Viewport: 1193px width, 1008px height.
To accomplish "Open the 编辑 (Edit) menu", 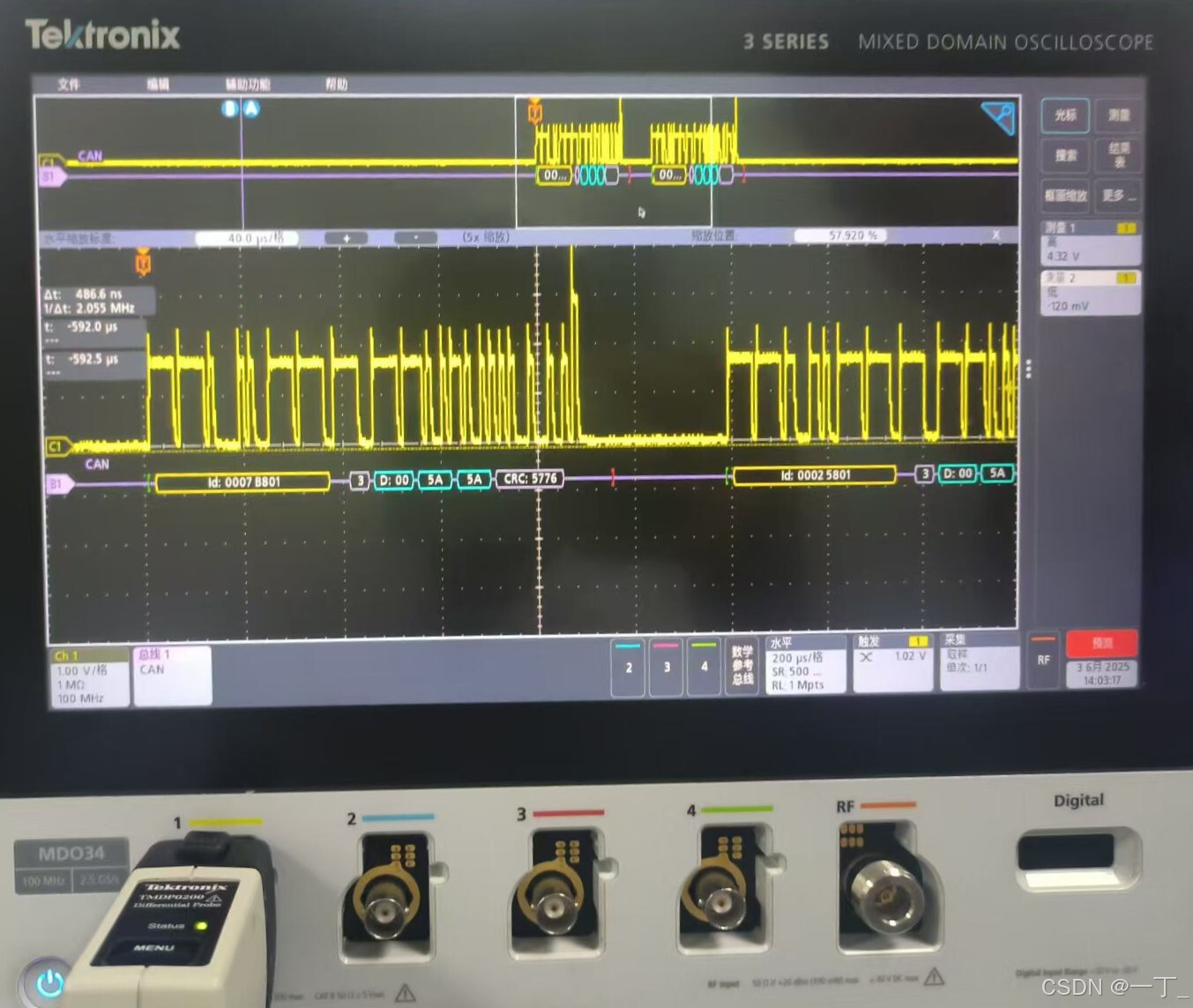I will (158, 85).
